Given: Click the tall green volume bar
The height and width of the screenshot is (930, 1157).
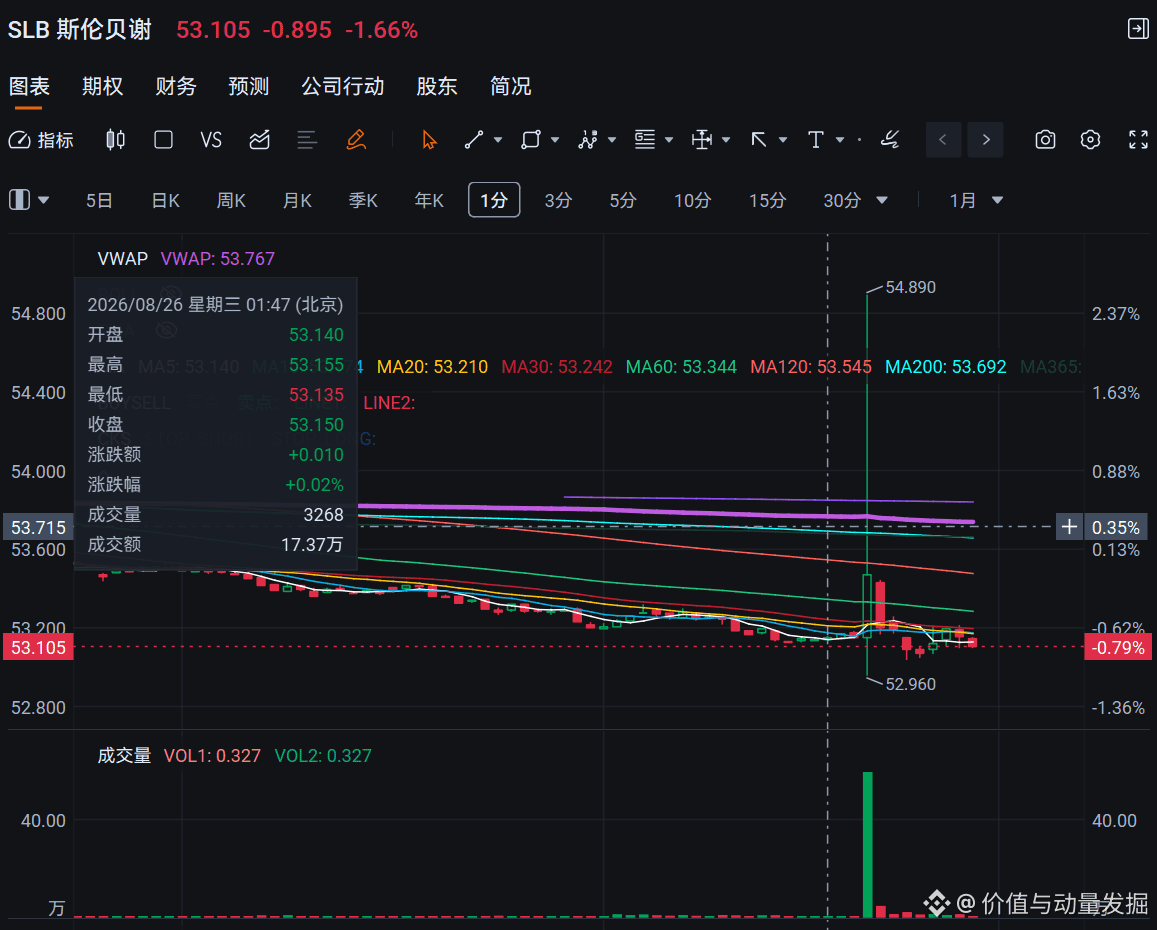Looking at the screenshot, I should click(x=868, y=844).
